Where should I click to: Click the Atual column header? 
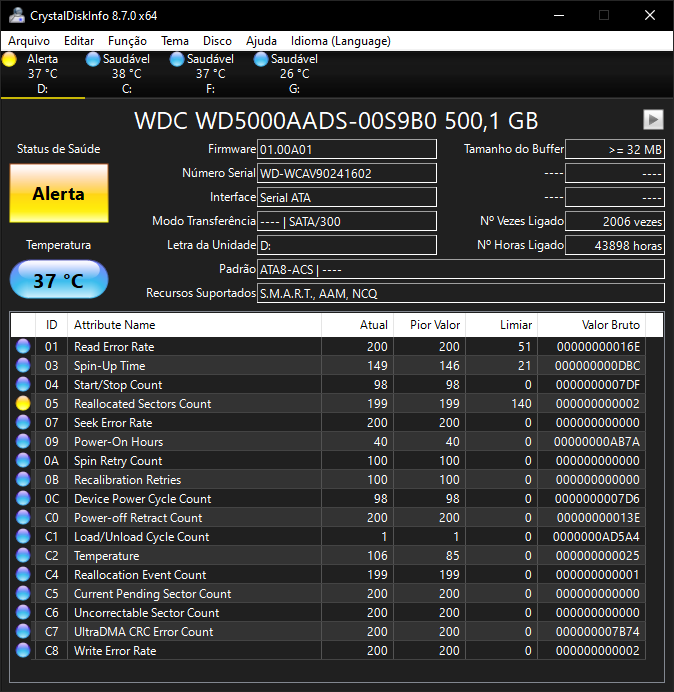point(358,325)
